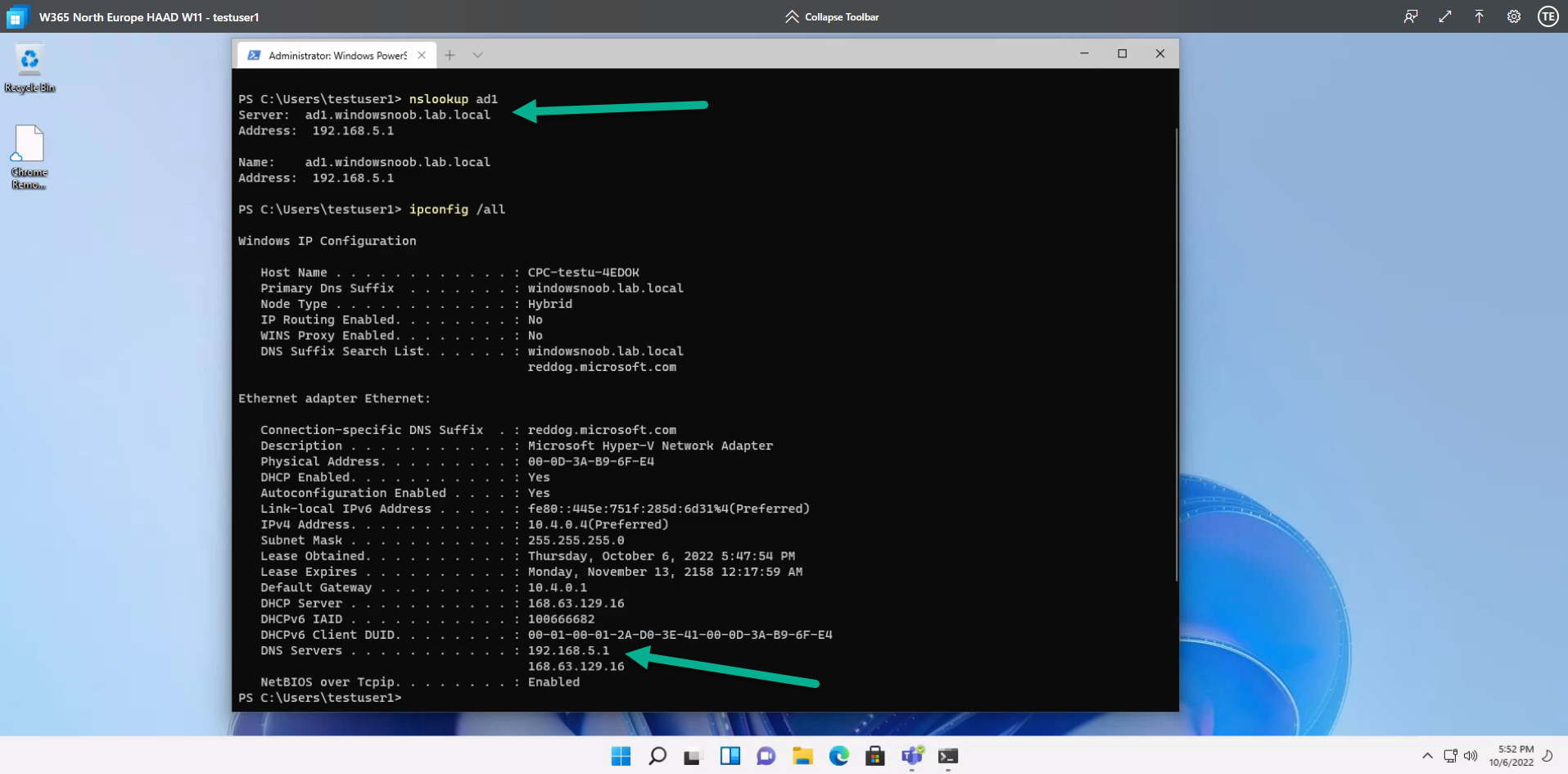The width and height of the screenshot is (1568, 774).
Task: Click 'Microsoft Hyper-V Network Adapter' description
Action: click(x=651, y=446)
